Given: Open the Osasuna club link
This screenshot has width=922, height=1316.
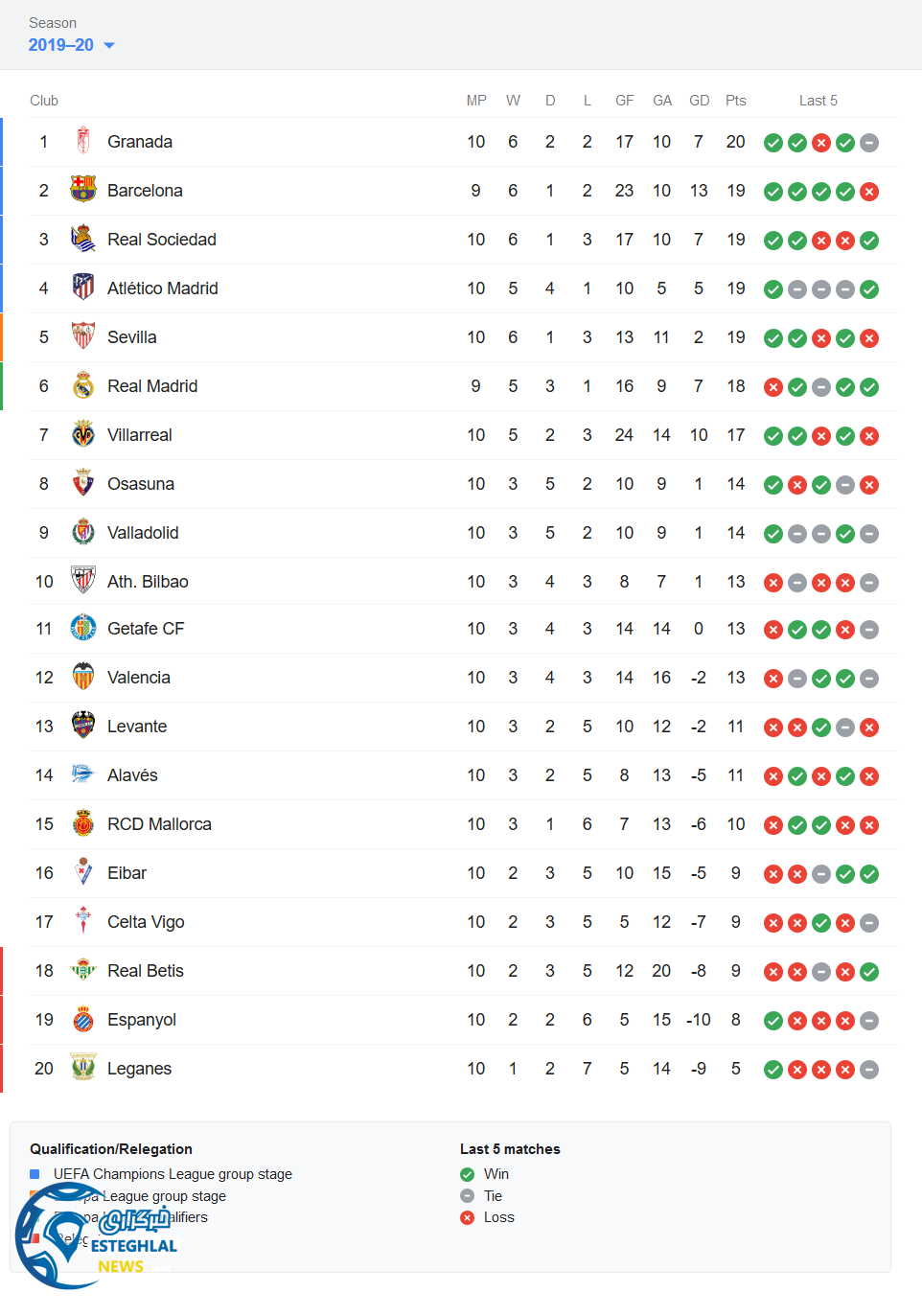Looking at the screenshot, I should (141, 484).
